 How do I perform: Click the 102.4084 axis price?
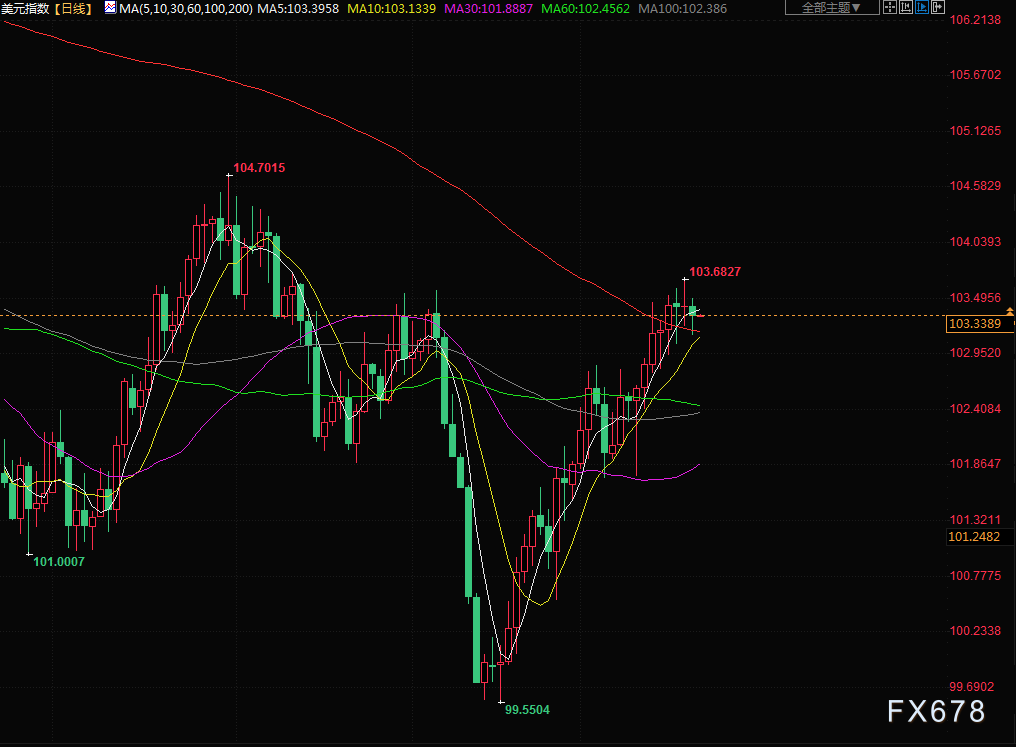tap(975, 408)
